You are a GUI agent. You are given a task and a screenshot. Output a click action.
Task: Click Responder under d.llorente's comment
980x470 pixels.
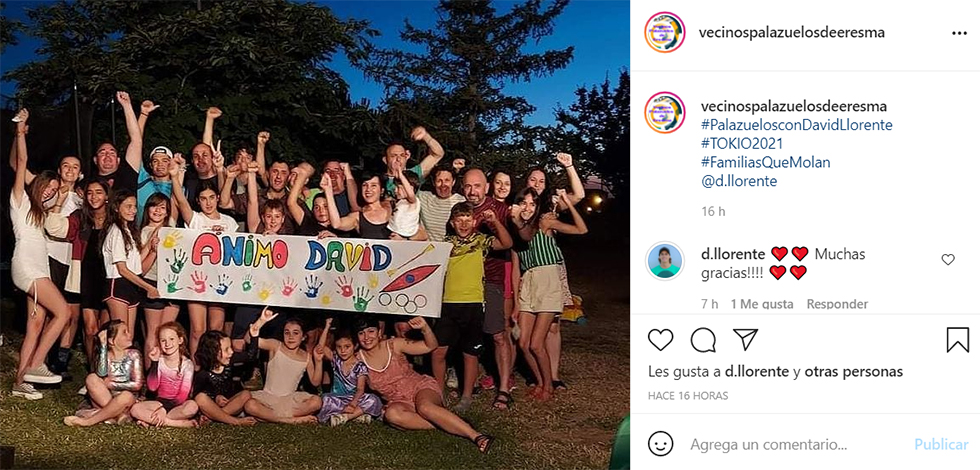pyautogui.click(x=837, y=304)
